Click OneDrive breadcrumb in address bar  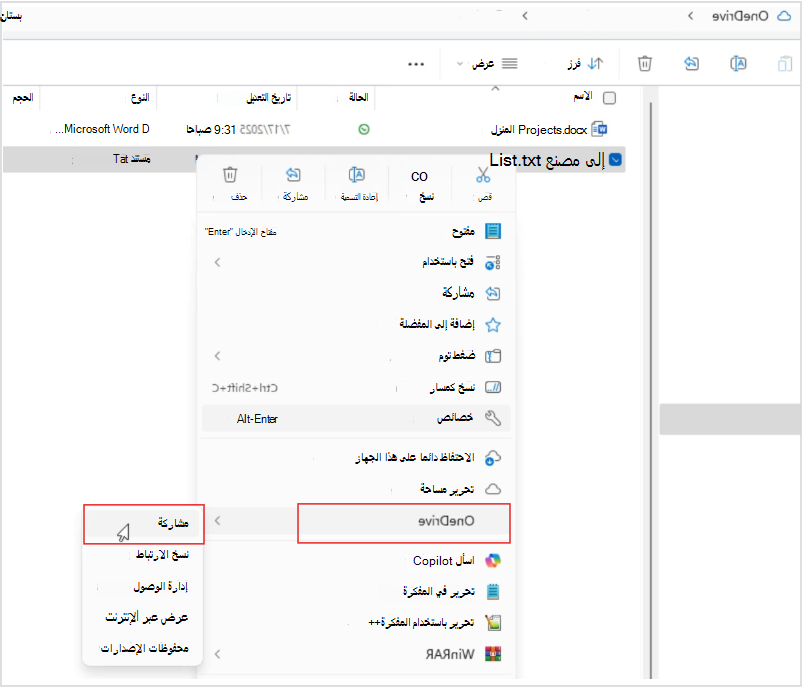[740, 16]
